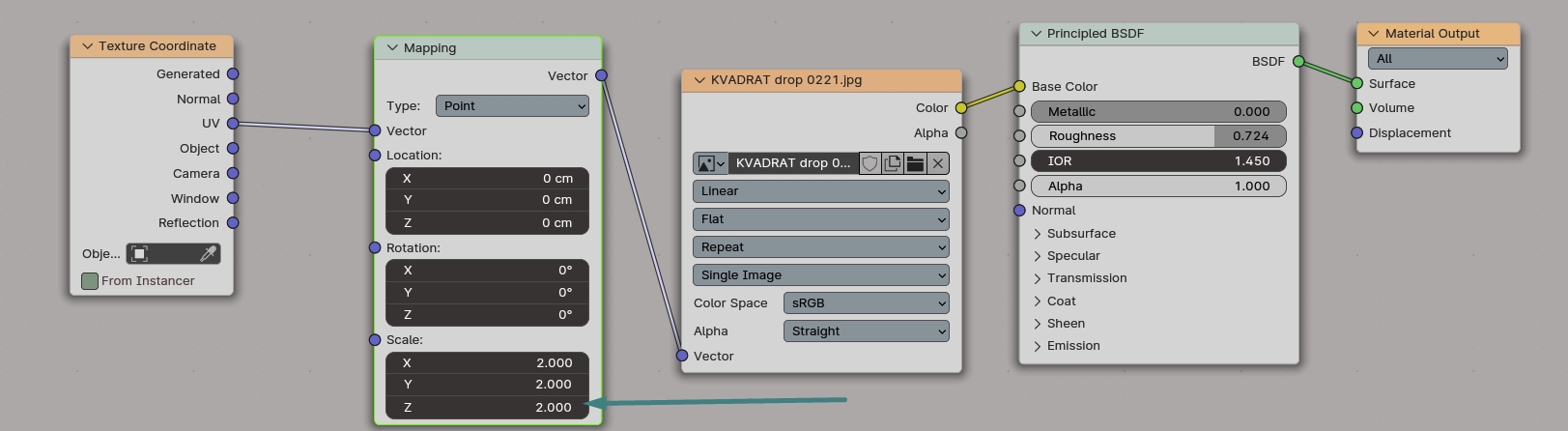Open the image browse icon dropdown
Screen dimensions: 1568x431
tap(710, 163)
